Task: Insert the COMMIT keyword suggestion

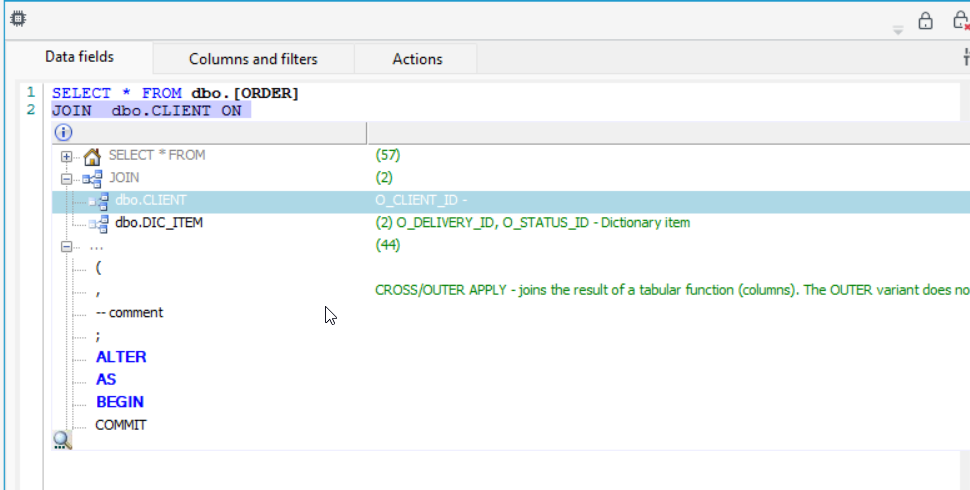Action: (x=121, y=425)
